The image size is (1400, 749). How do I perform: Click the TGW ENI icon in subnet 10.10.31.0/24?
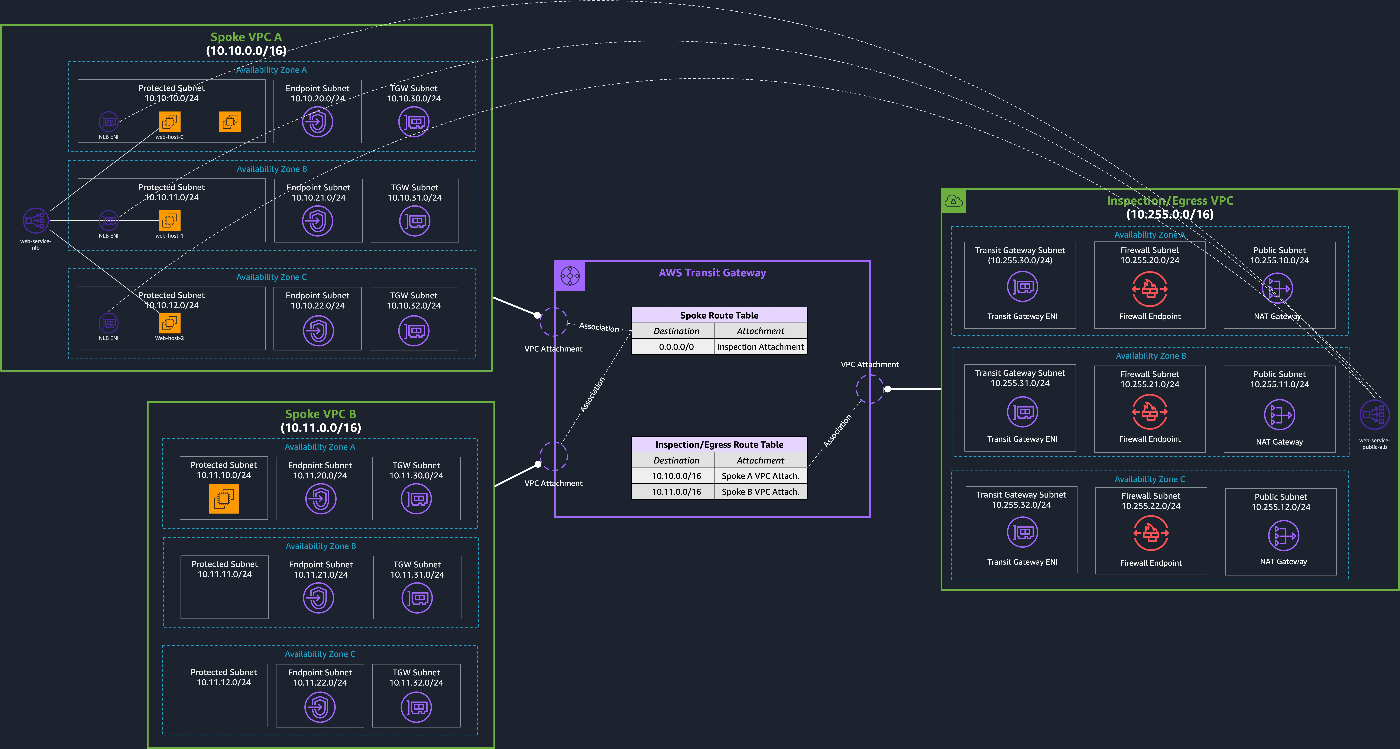[414, 221]
